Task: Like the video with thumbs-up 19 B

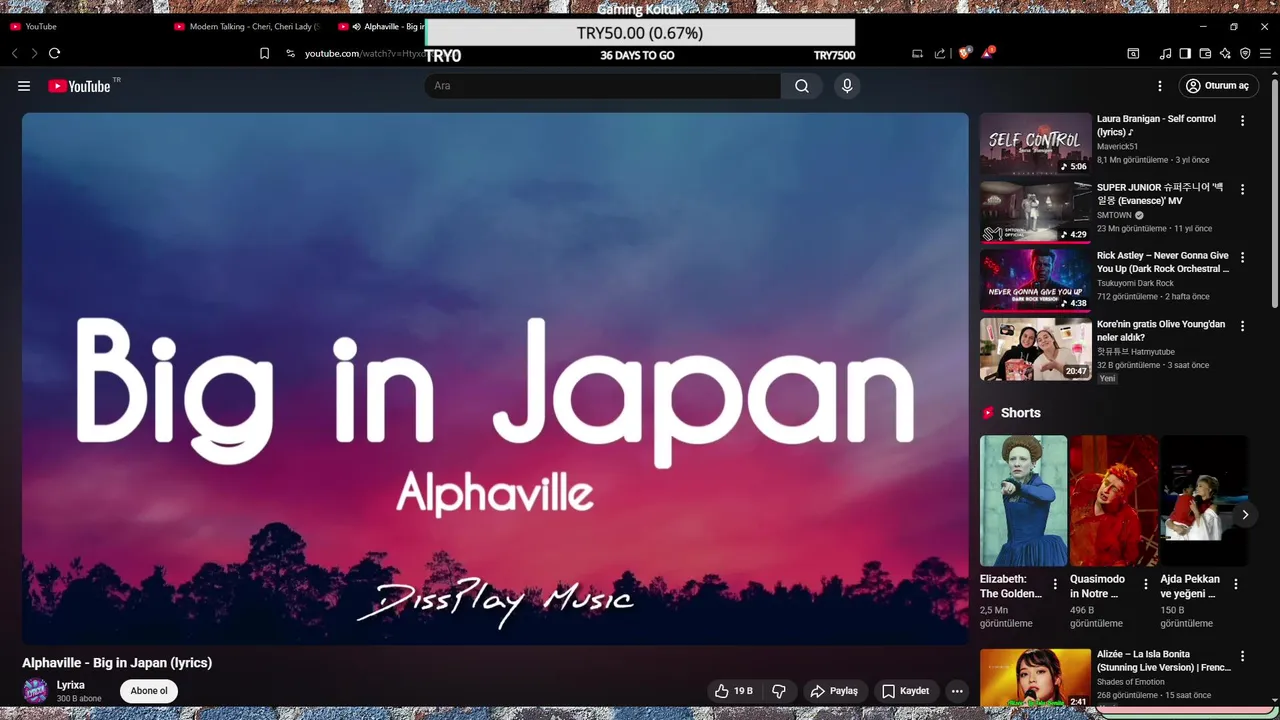Action: 734,691
